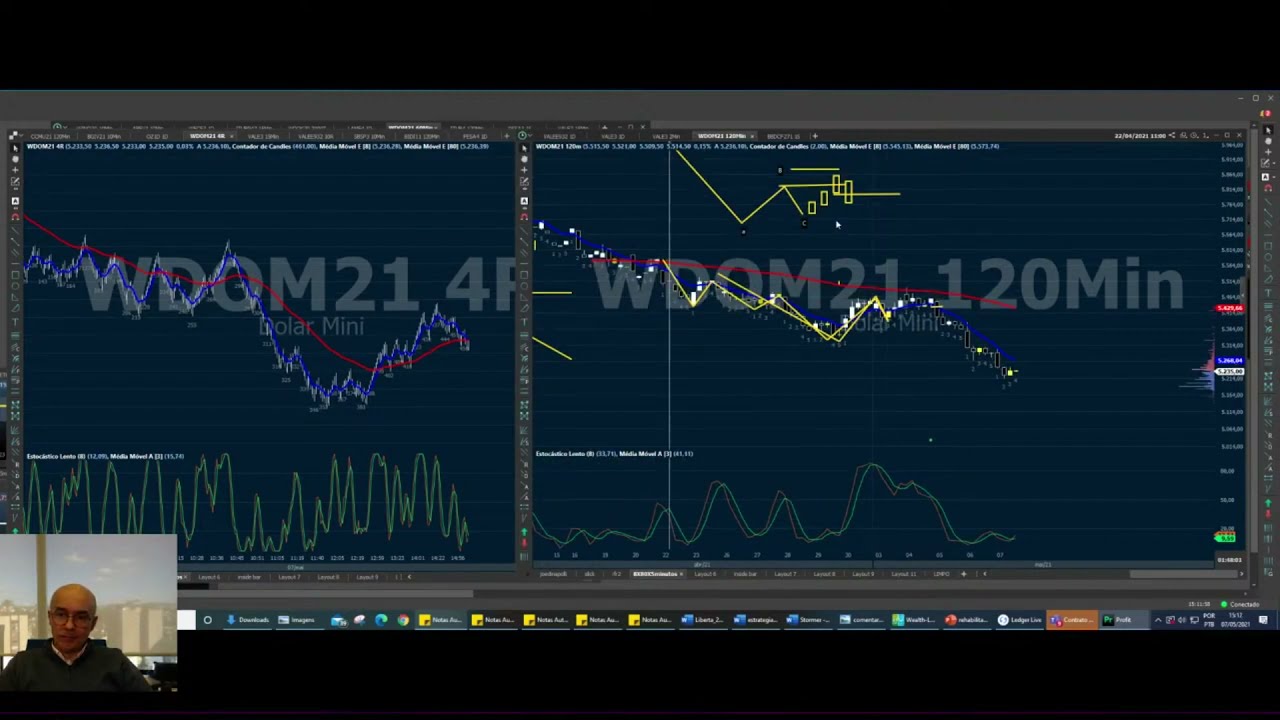Show hidden system tray icons

1158,620
